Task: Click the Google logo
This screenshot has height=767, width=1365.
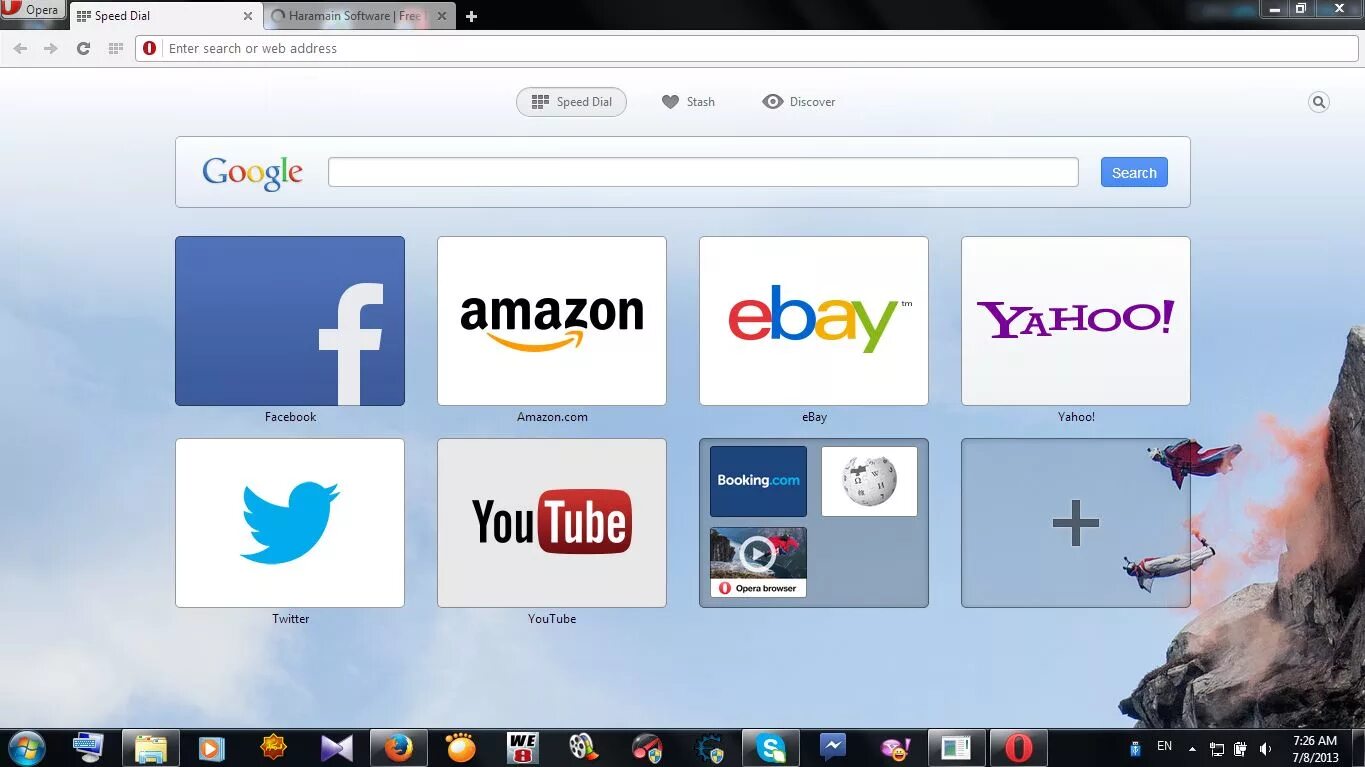Action: 252,173
